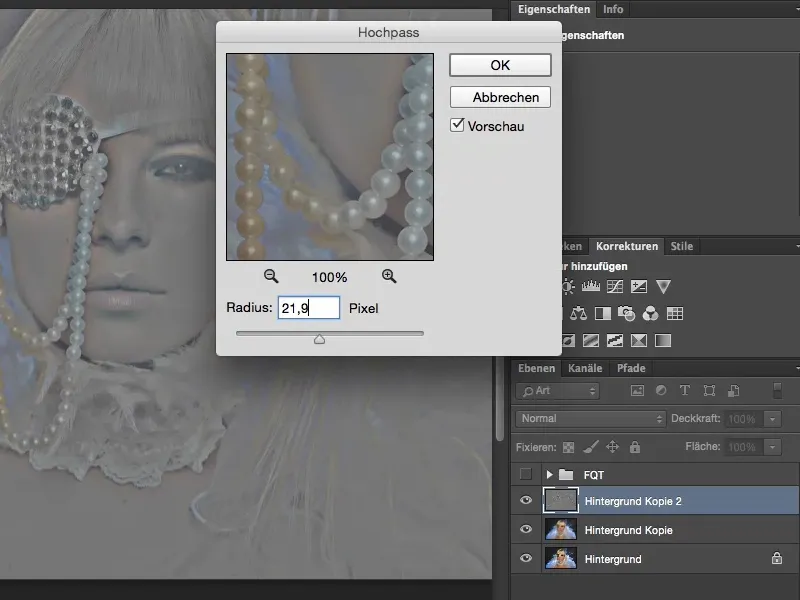Lock layer position
Screen dimensions: 800x600
(612, 447)
